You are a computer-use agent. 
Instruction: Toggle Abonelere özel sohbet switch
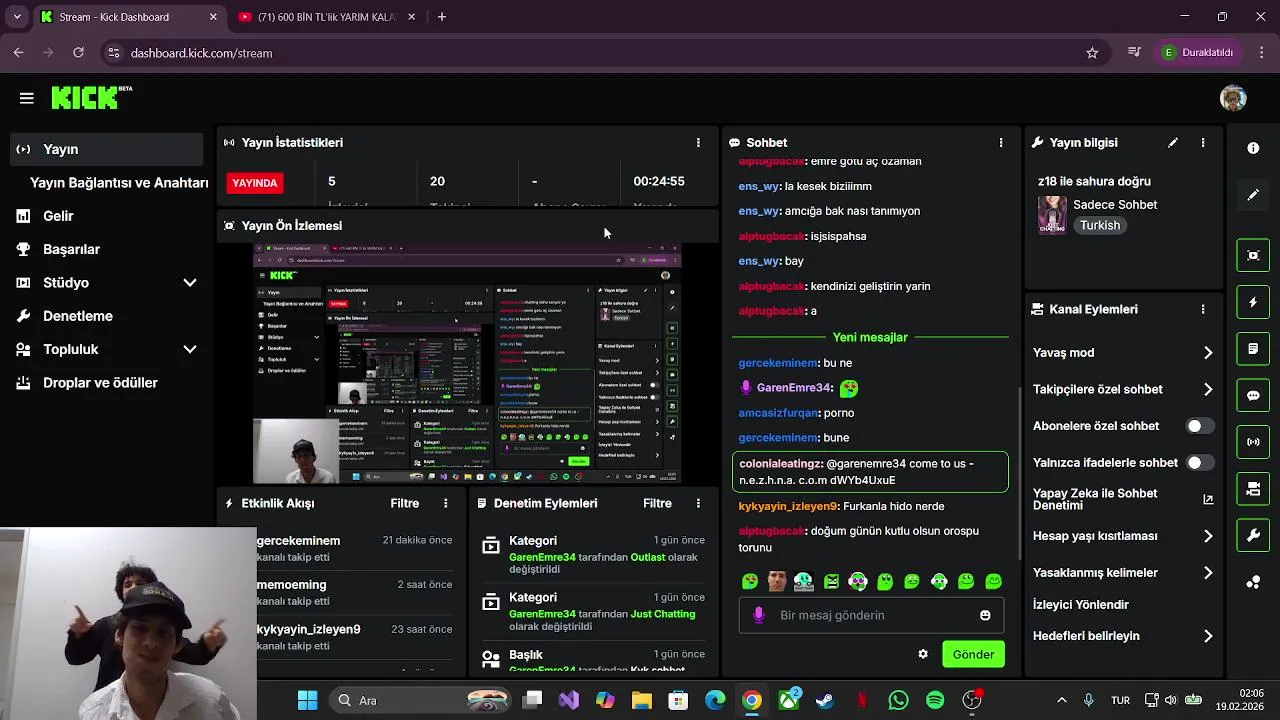coord(1199,426)
